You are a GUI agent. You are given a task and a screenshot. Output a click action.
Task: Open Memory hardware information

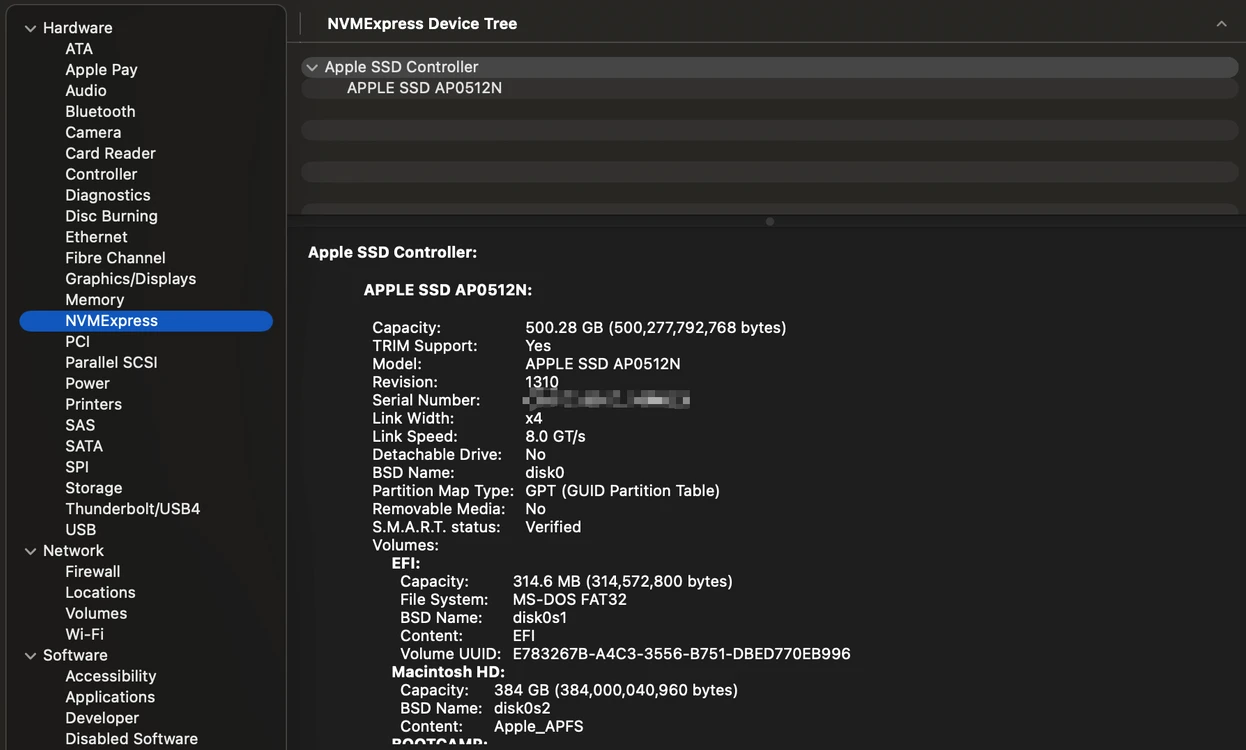(x=95, y=300)
